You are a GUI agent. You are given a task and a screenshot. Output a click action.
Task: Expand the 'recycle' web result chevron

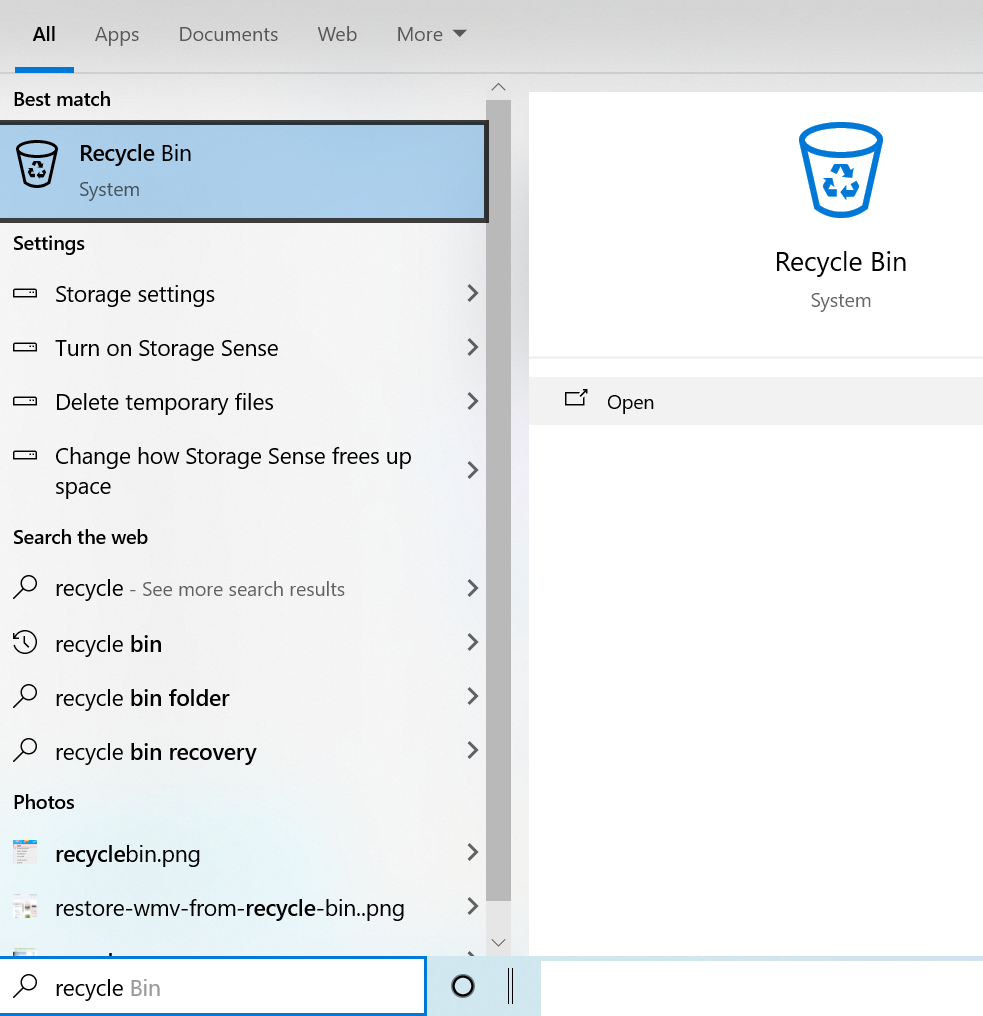tap(472, 588)
